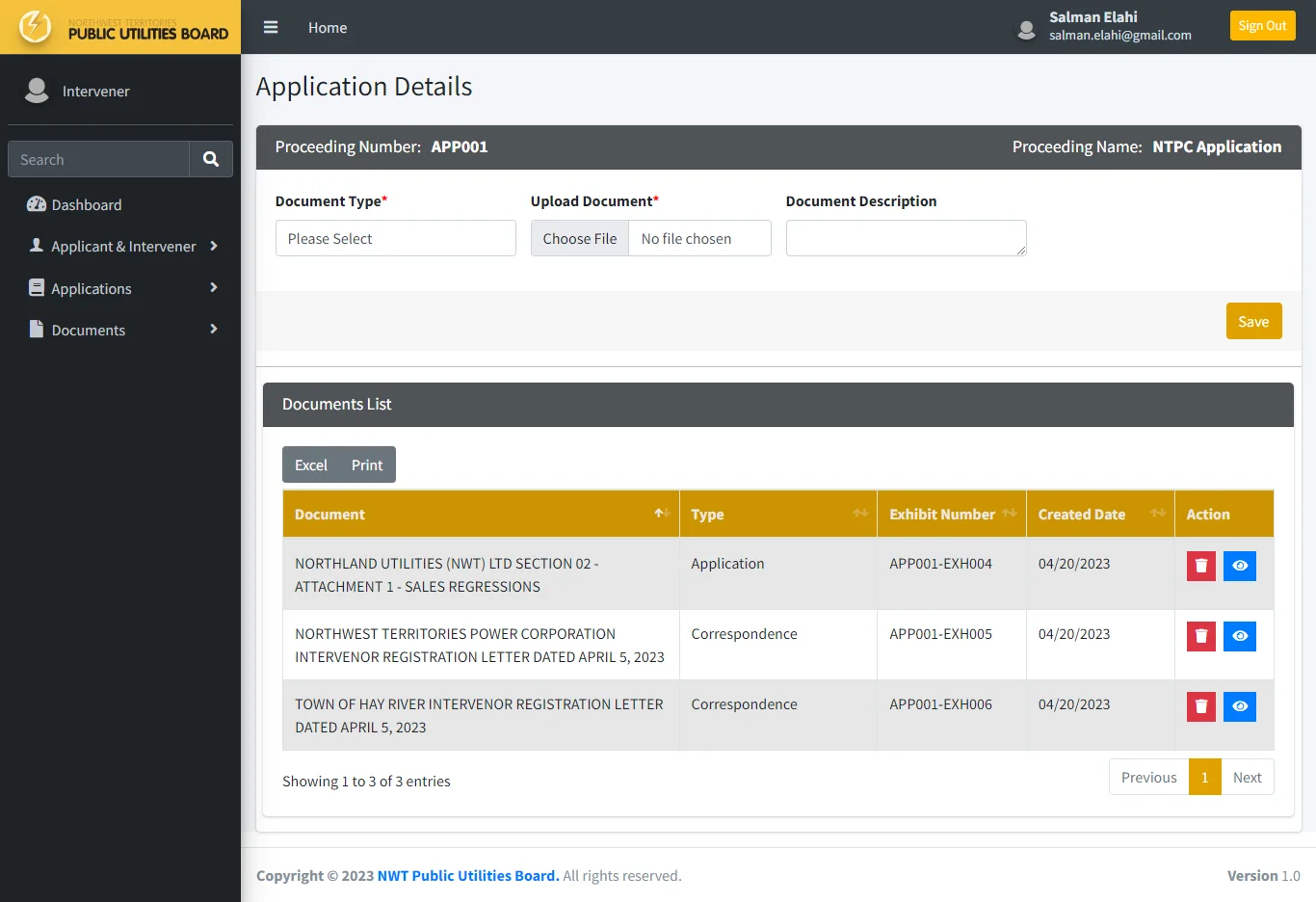
Task: Delete the Northland Utilities sales regressions document
Action: click(1200, 566)
